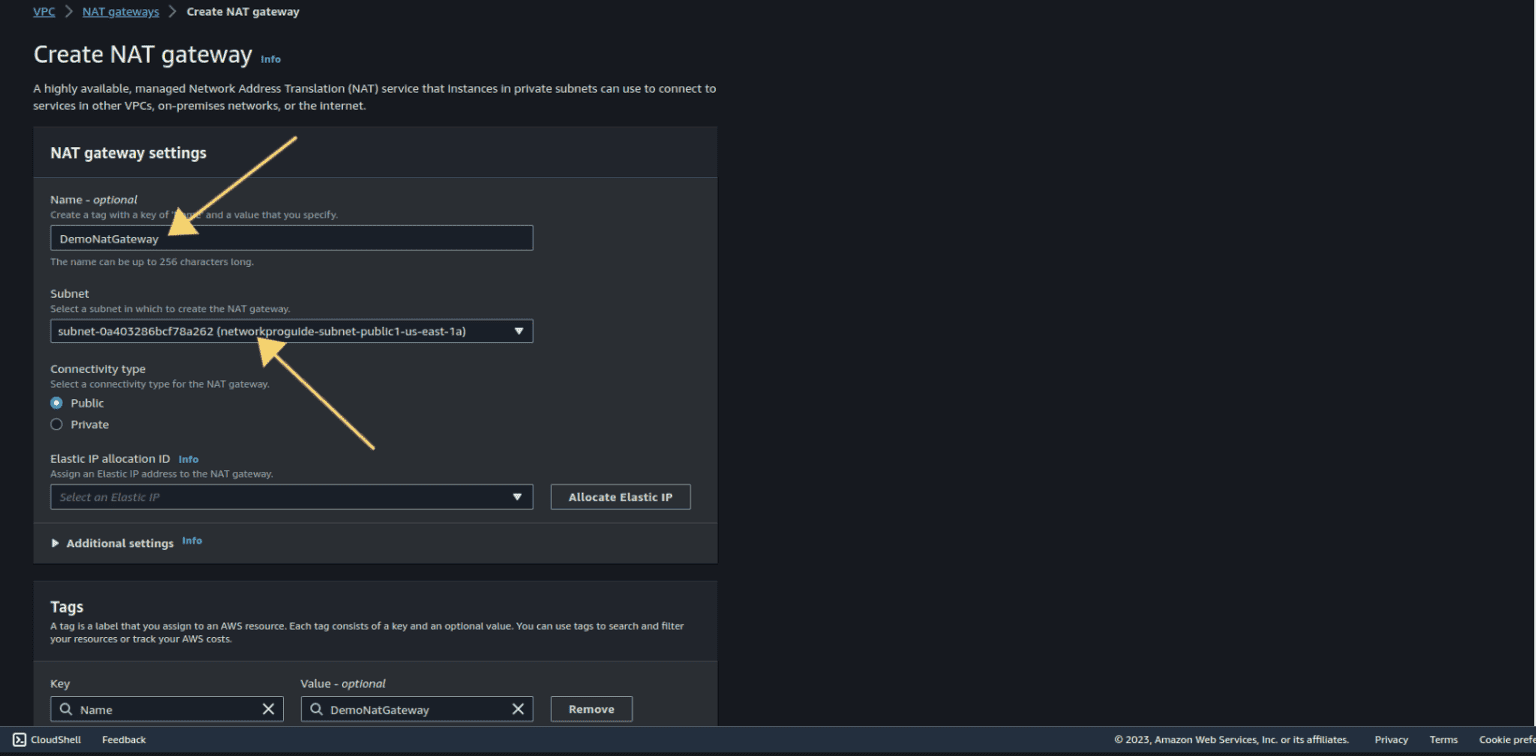Navigate to VPC via the breadcrumb
Screen dimensions: 1536x756
(x=43, y=11)
